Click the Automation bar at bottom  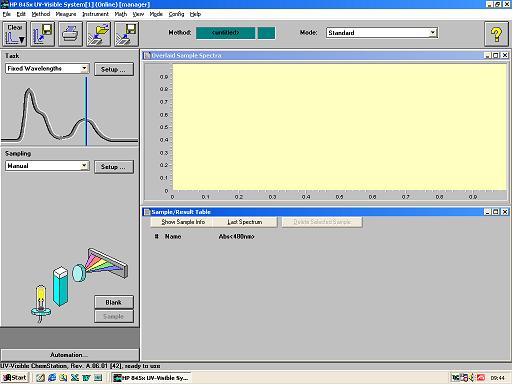(70, 355)
